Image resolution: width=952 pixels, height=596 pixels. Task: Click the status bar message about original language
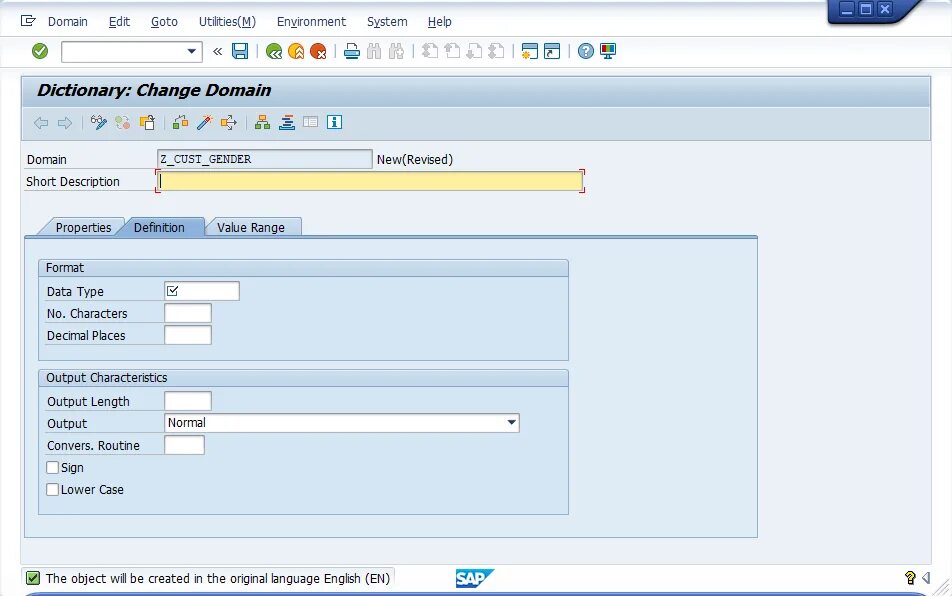coord(217,578)
